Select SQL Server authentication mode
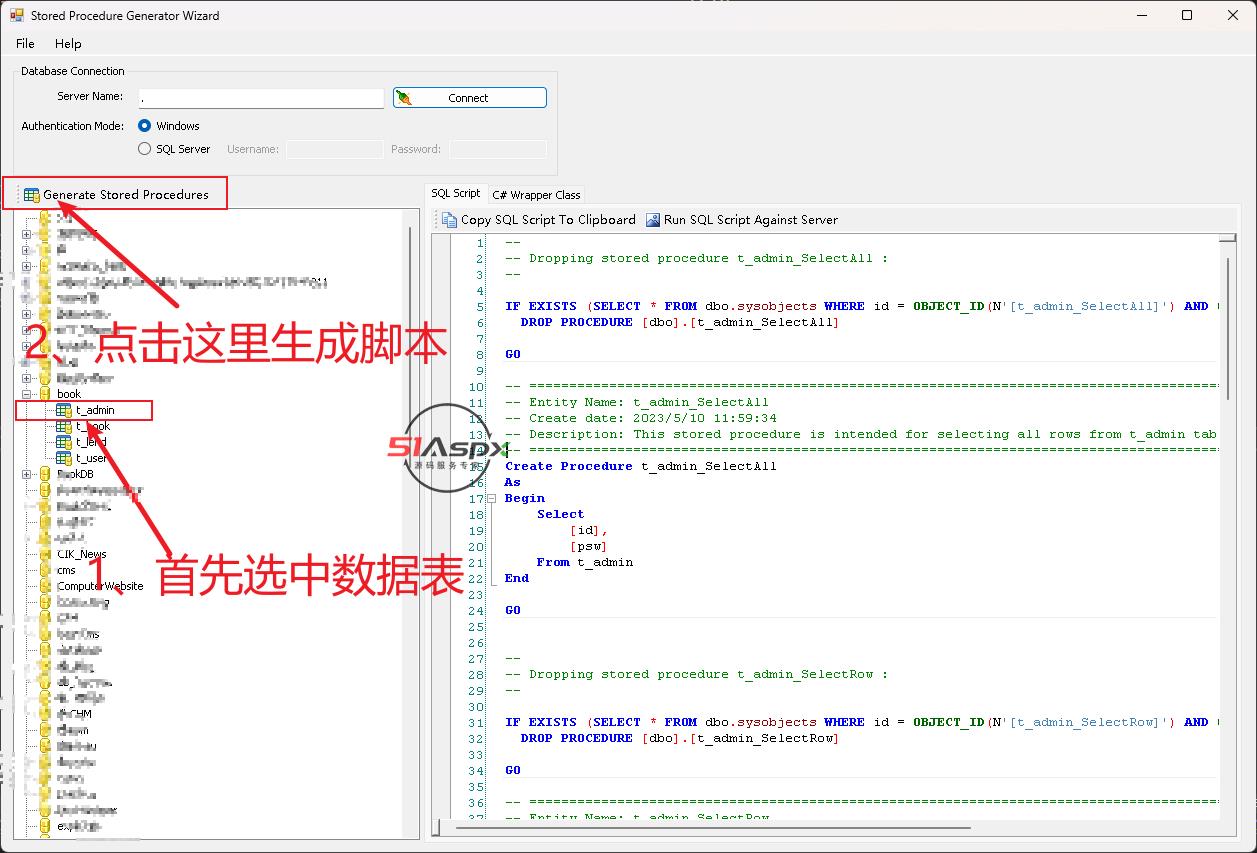 (145, 149)
